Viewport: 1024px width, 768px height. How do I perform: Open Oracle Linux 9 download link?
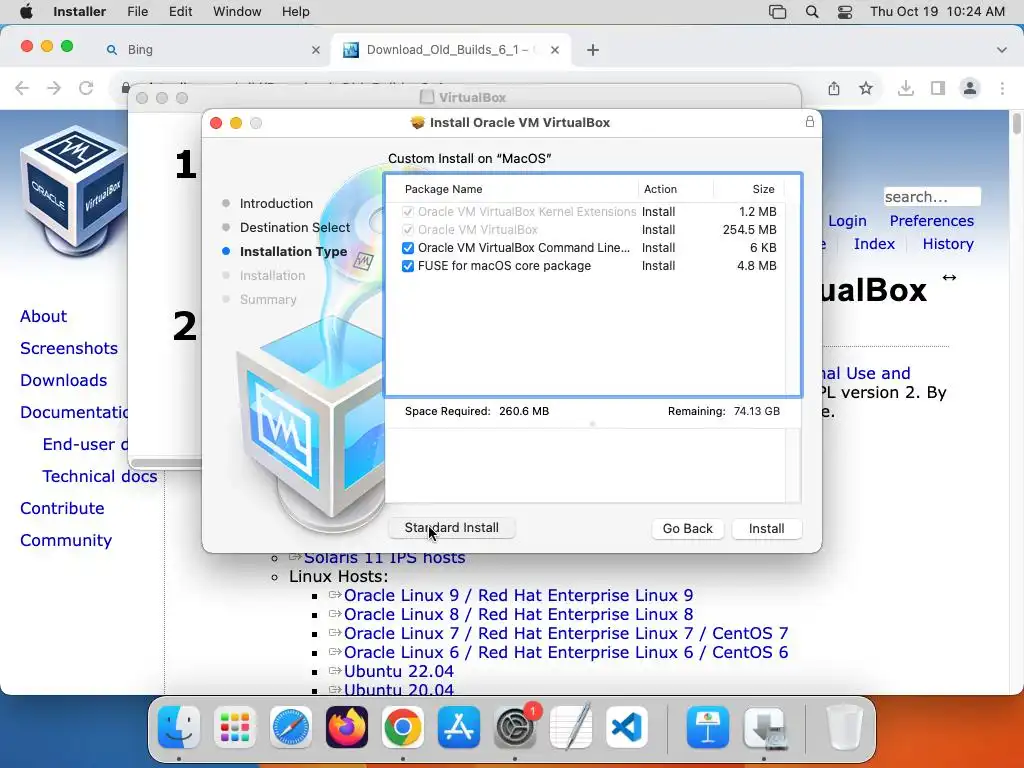[519, 596]
